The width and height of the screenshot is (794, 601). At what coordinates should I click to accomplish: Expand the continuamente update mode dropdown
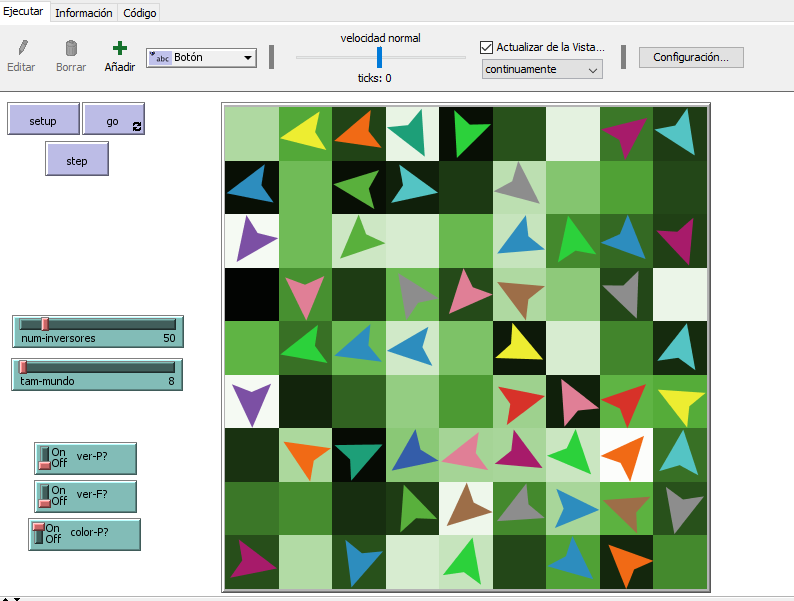[593, 70]
